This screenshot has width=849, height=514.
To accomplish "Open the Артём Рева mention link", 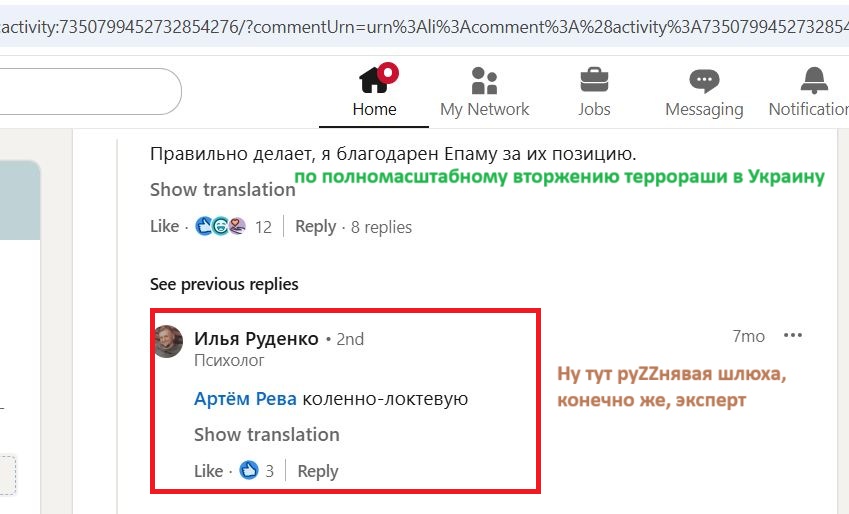I will click(245, 399).
